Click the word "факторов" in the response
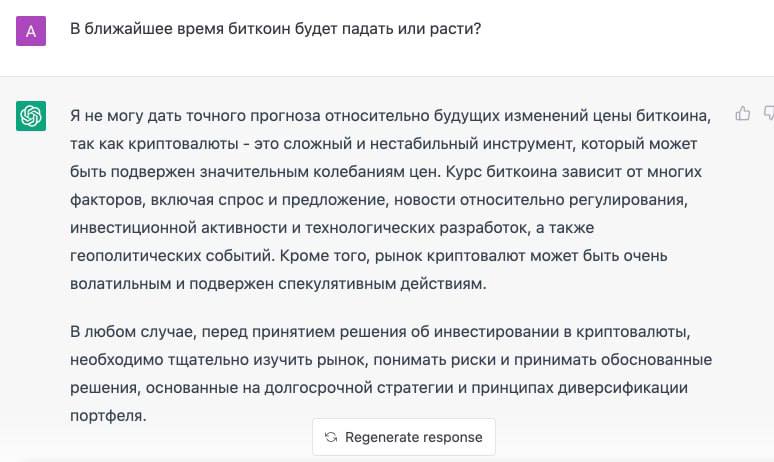 pos(107,199)
